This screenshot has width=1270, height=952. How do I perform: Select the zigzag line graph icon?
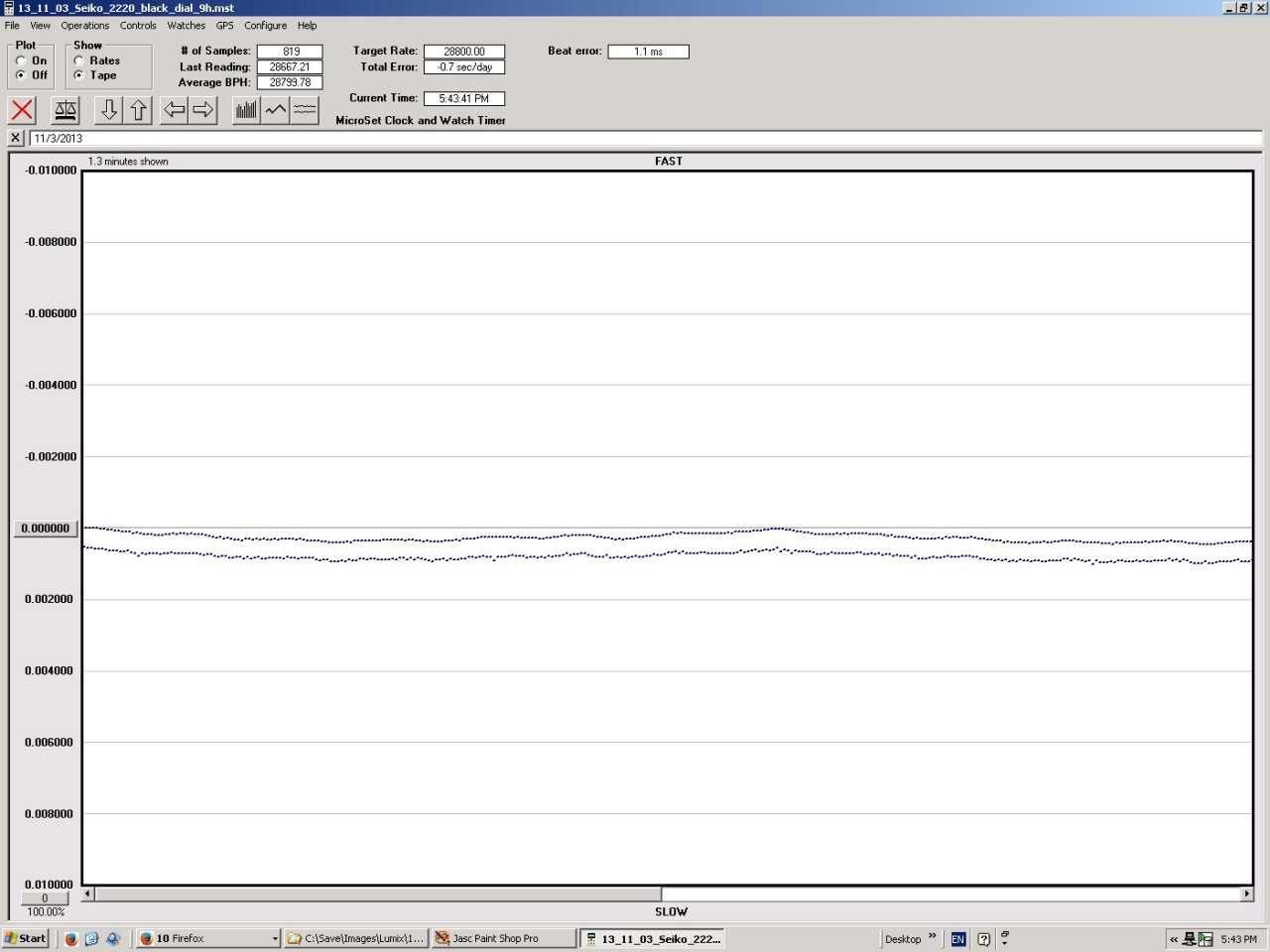pyautogui.click(x=276, y=110)
